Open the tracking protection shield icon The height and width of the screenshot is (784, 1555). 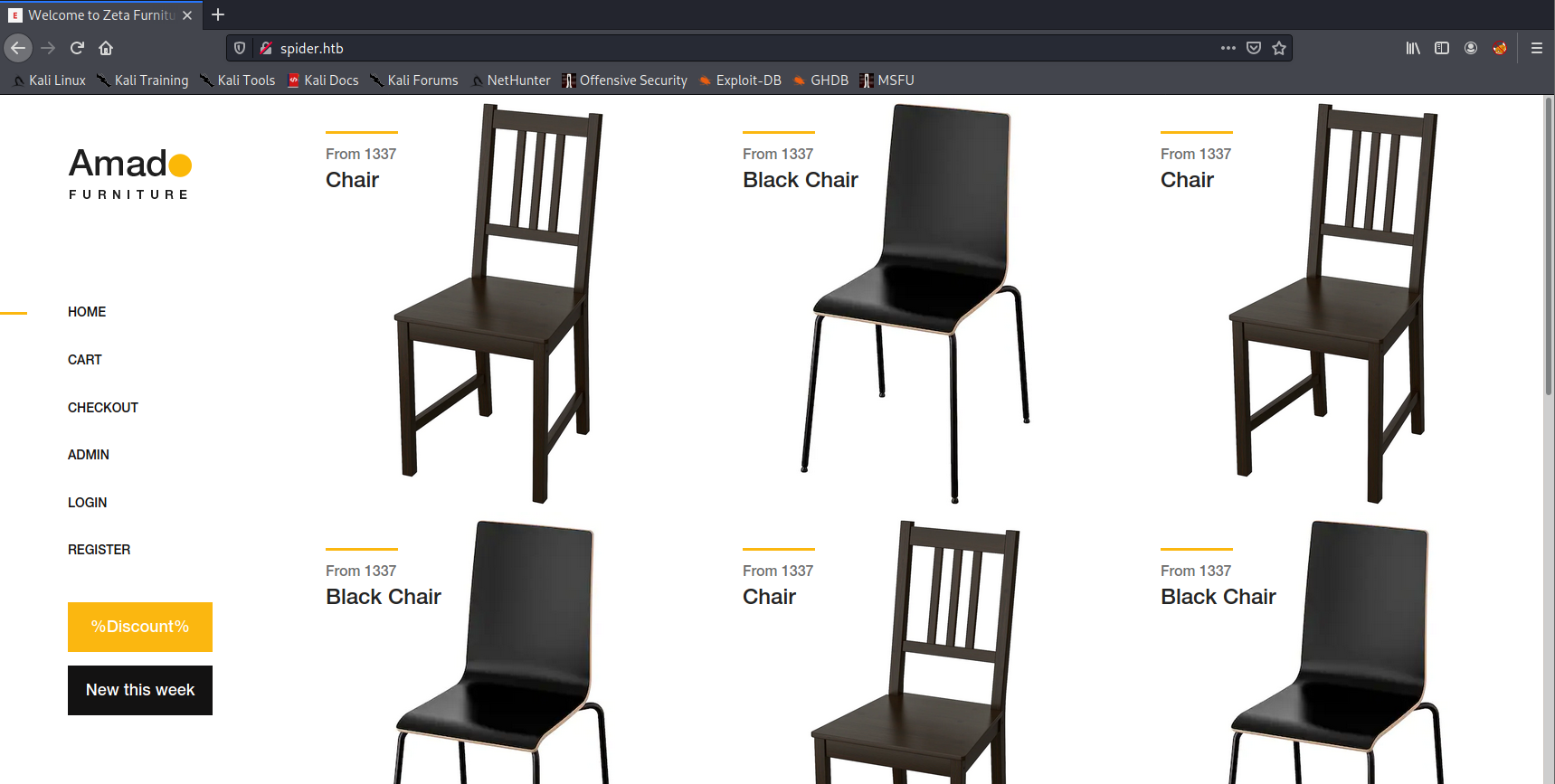pyautogui.click(x=240, y=48)
